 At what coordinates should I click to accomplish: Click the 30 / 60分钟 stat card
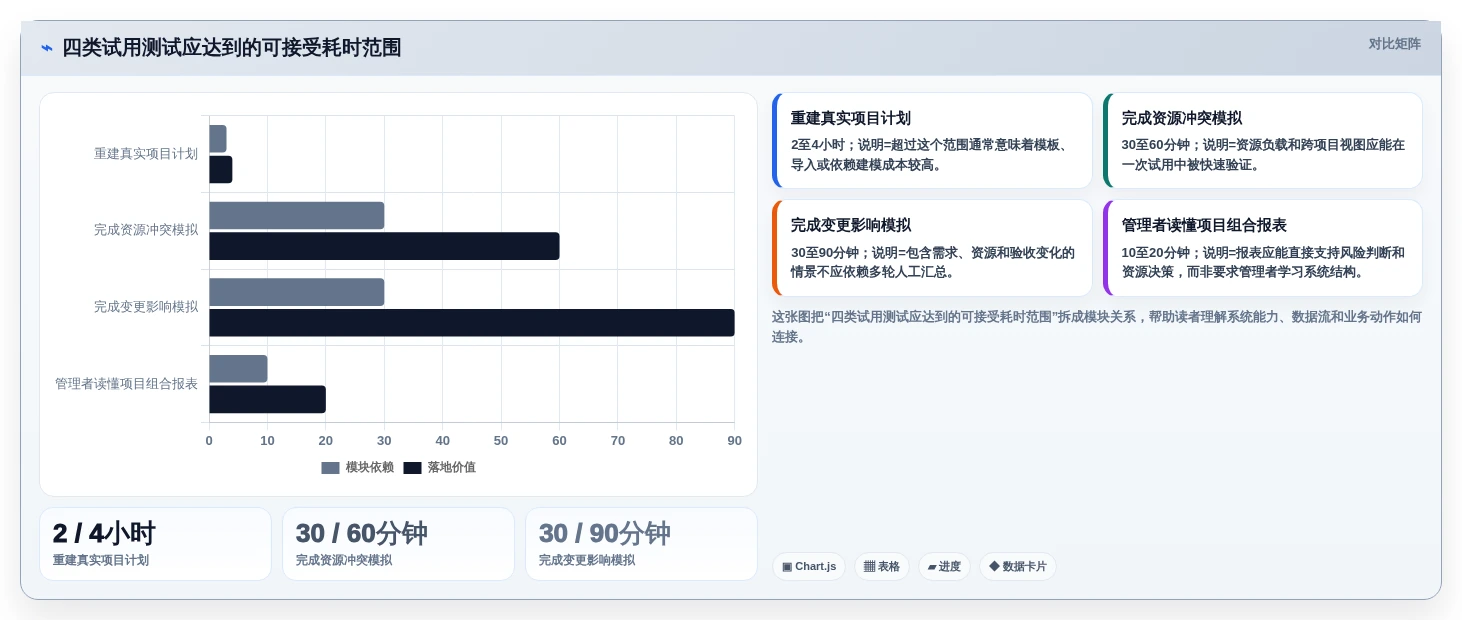tap(398, 544)
